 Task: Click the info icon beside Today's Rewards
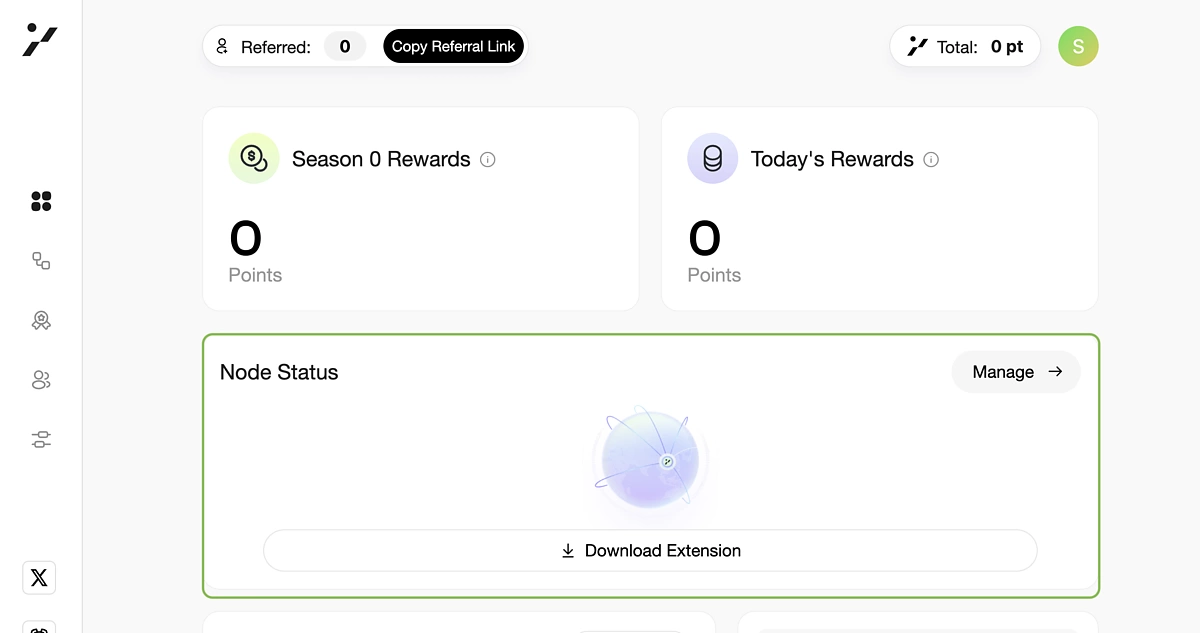[931, 159]
